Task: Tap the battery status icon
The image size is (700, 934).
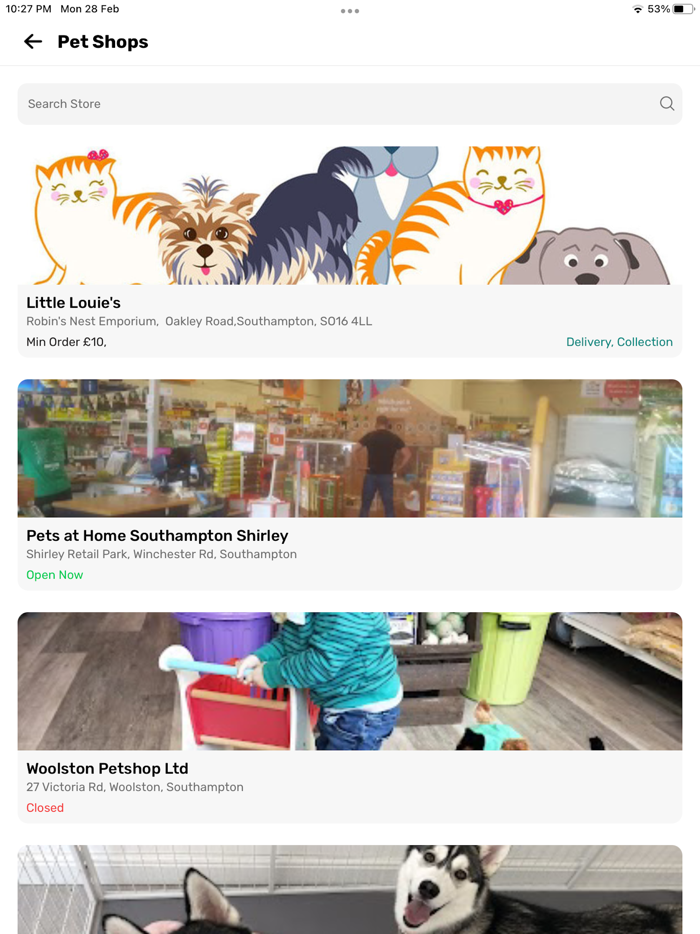Action: point(683,9)
